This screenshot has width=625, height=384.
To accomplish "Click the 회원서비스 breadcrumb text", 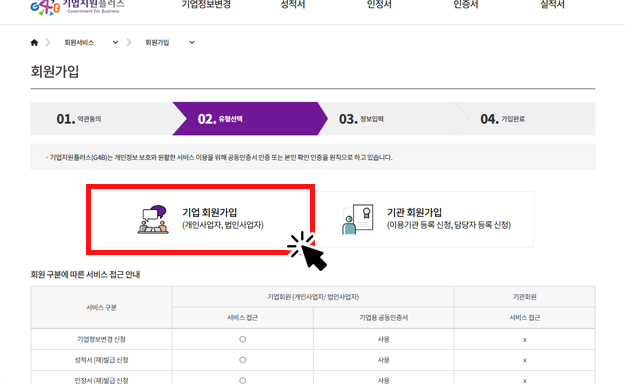I will (x=79, y=42).
